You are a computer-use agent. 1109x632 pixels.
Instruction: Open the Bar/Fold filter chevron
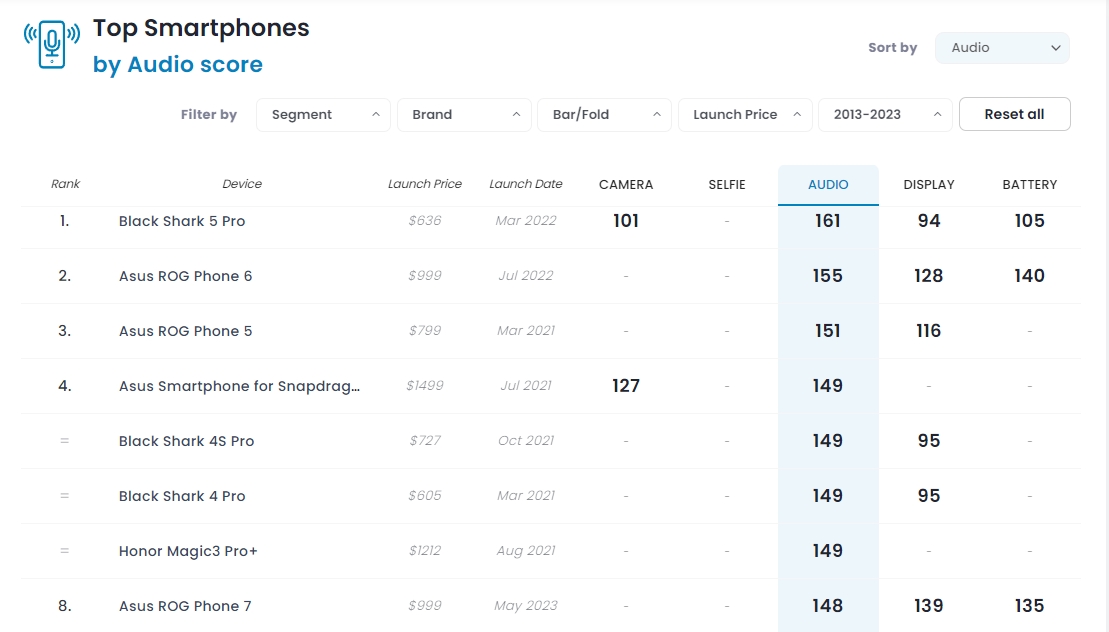coord(656,115)
